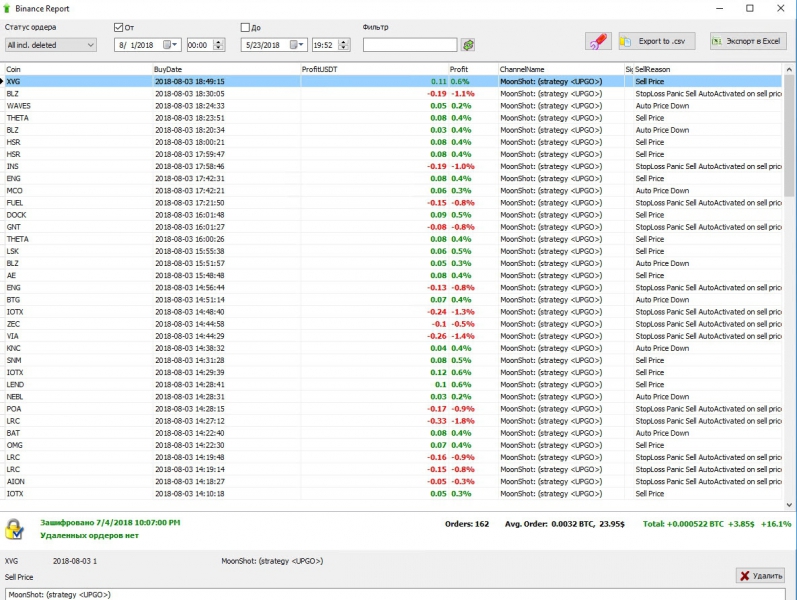Click the table scrollbar down arrow
This screenshot has width=797, height=600.
pyautogui.click(x=789, y=505)
